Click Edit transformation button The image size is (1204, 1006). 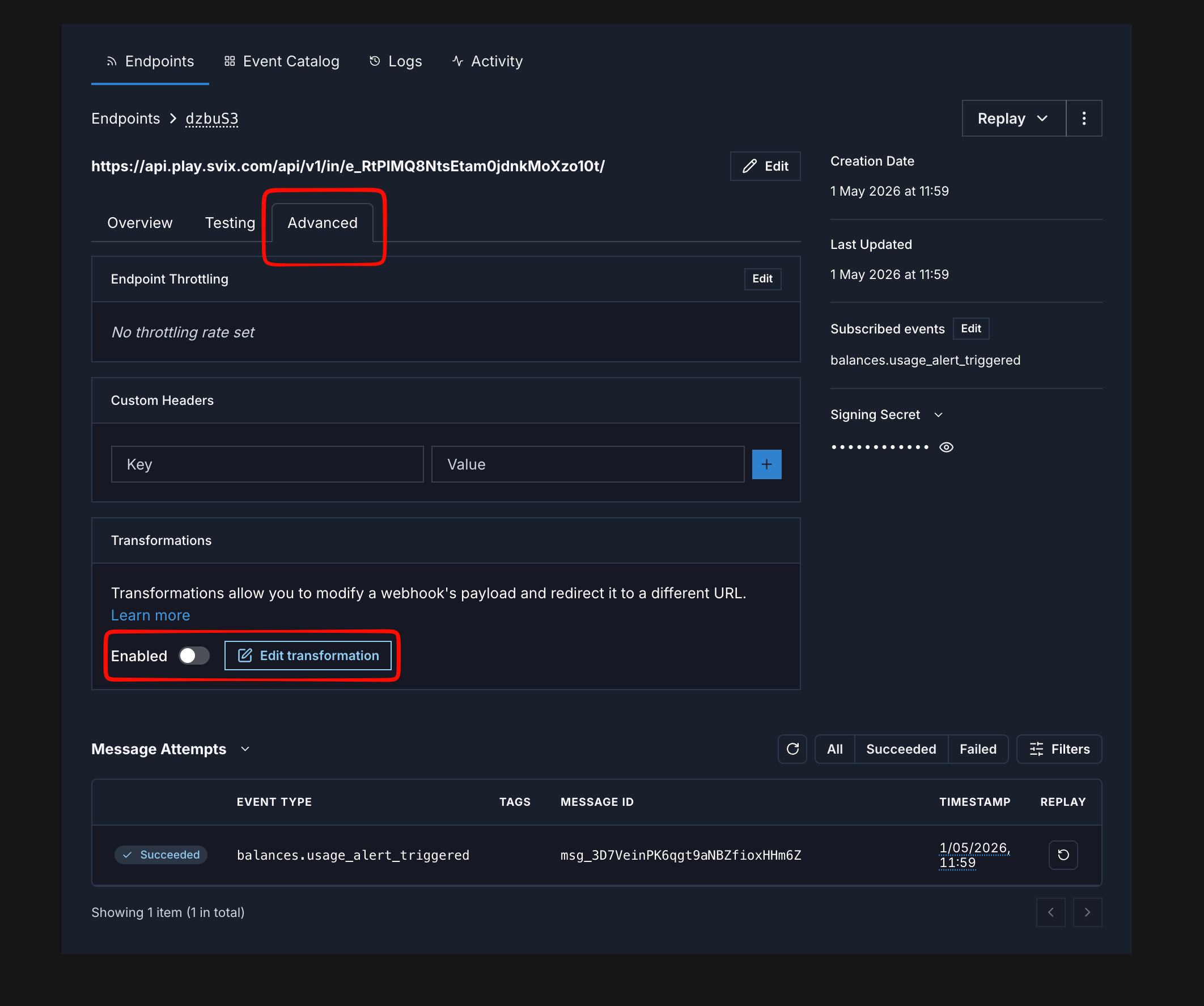[x=308, y=656]
